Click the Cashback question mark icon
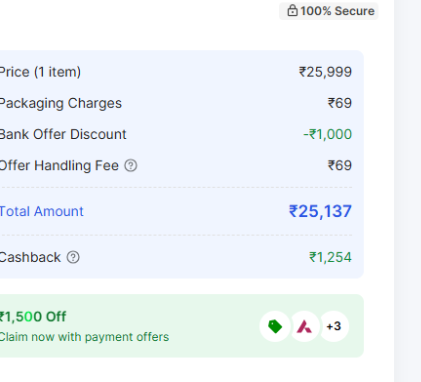421x382 pixels. pos(73,257)
